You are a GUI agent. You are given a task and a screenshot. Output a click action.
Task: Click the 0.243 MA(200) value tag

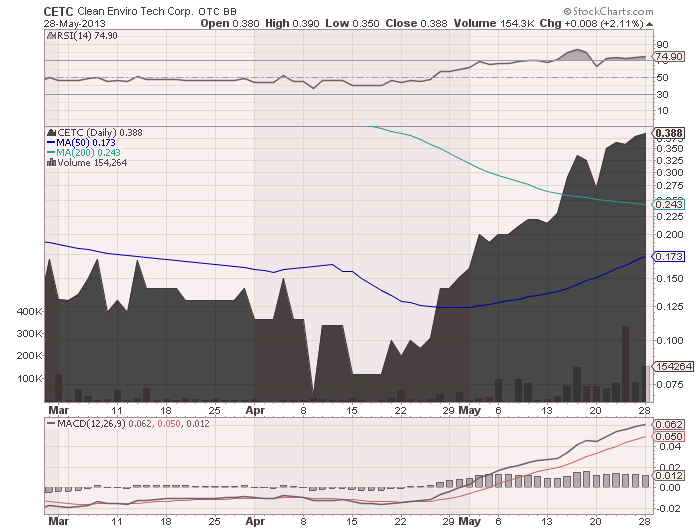click(x=667, y=205)
